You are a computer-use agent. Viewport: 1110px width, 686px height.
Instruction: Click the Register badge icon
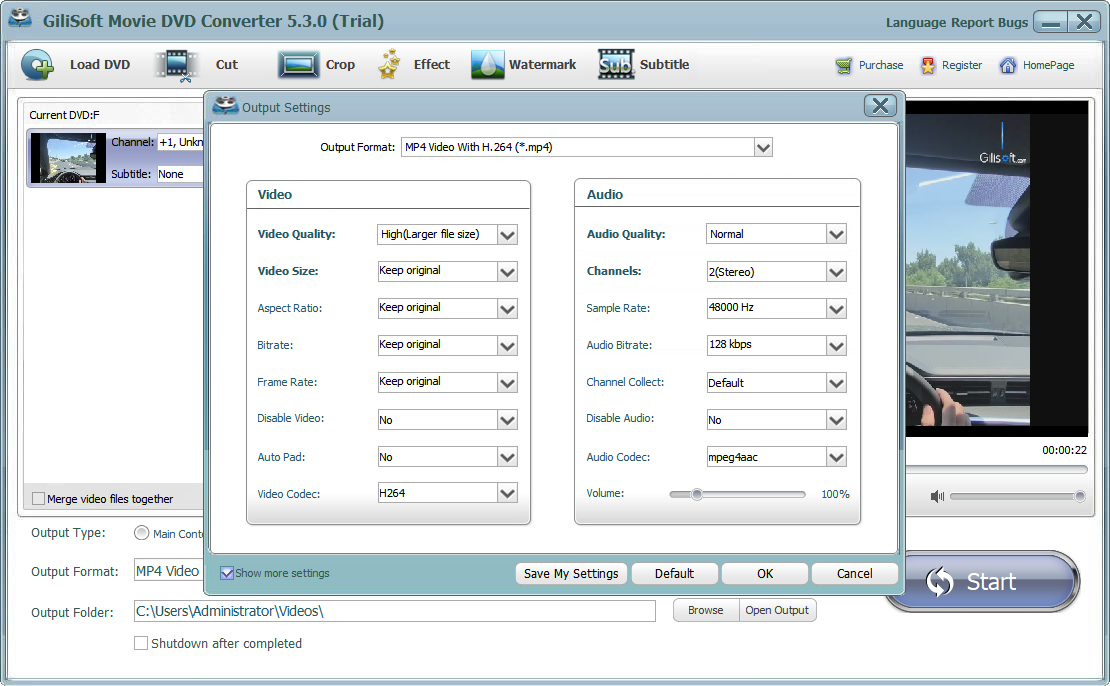tap(927, 66)
